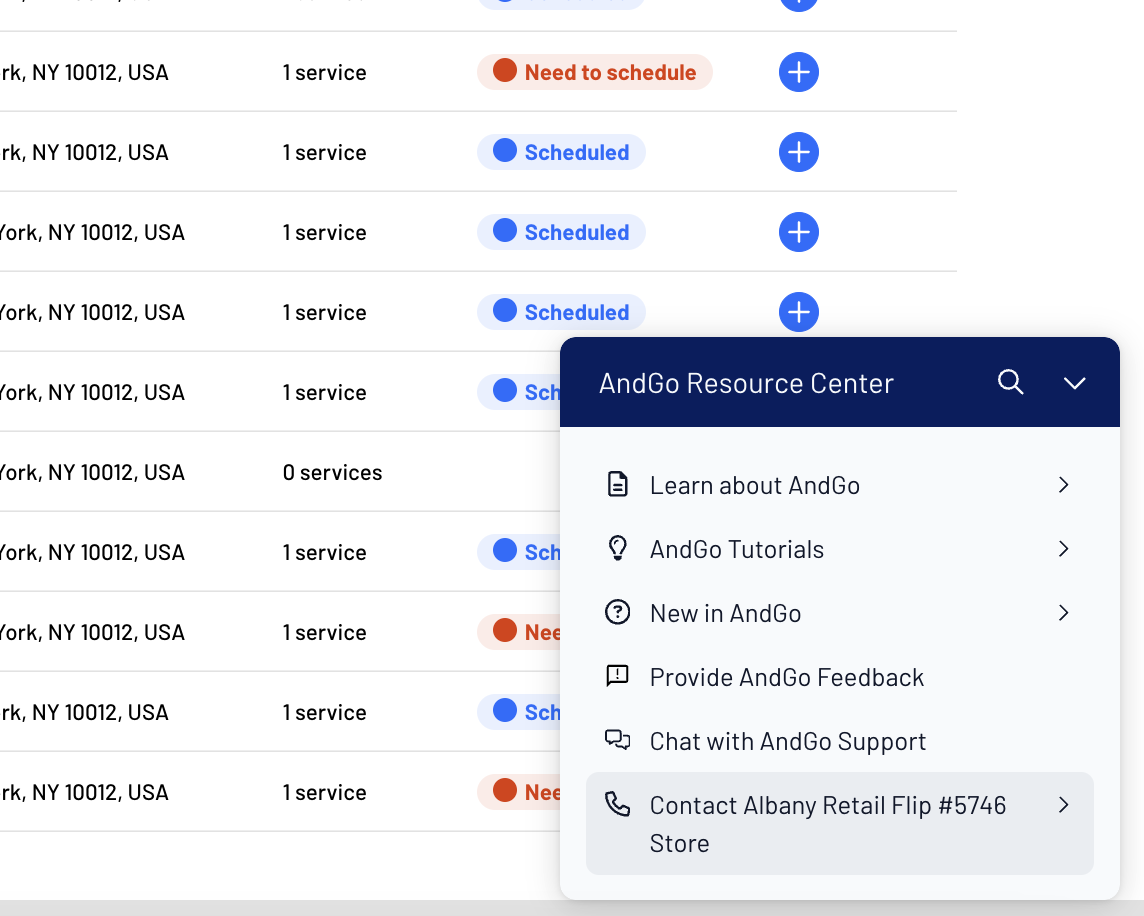Click the '0 services' cell

333,472
